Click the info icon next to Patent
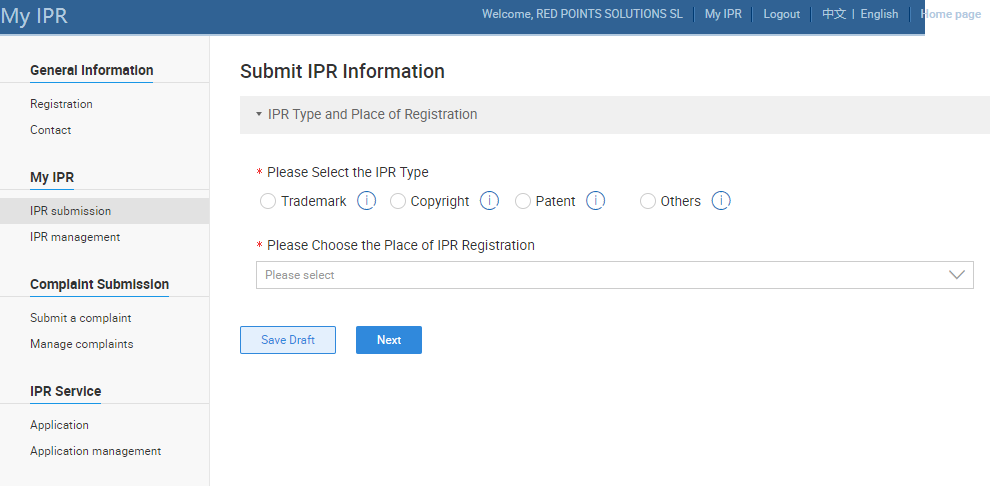991x486 pixels. [x=596, y=201]
